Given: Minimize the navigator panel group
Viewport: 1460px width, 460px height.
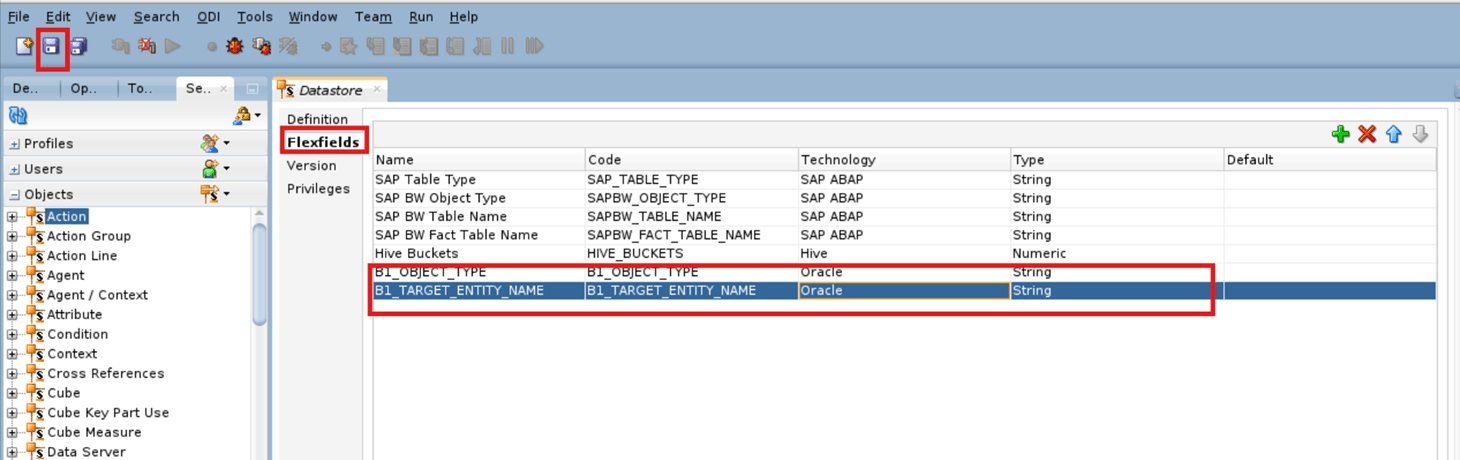Looking at the screenshot, I should pyautogui.click(x=253, y=89).
